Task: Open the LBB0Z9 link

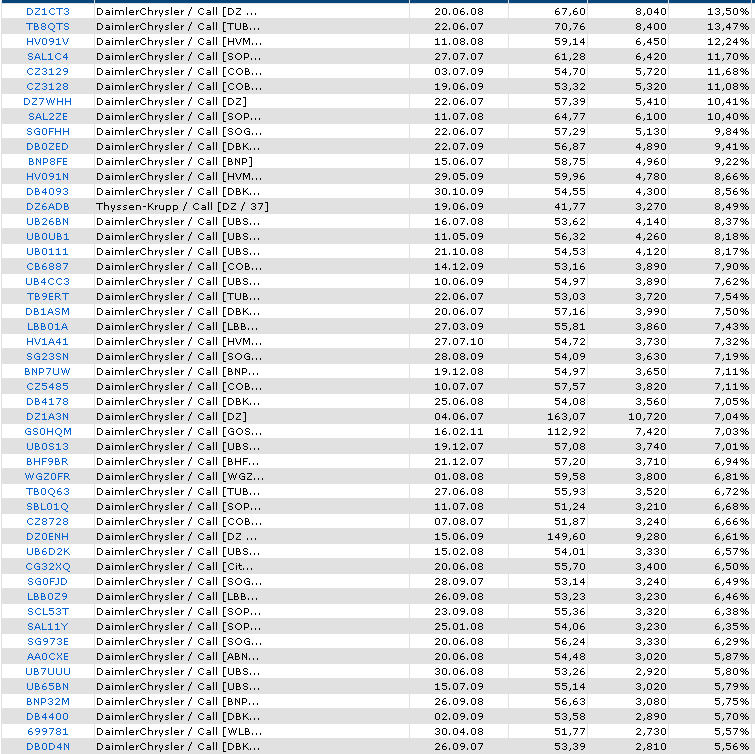Action: 48,596
